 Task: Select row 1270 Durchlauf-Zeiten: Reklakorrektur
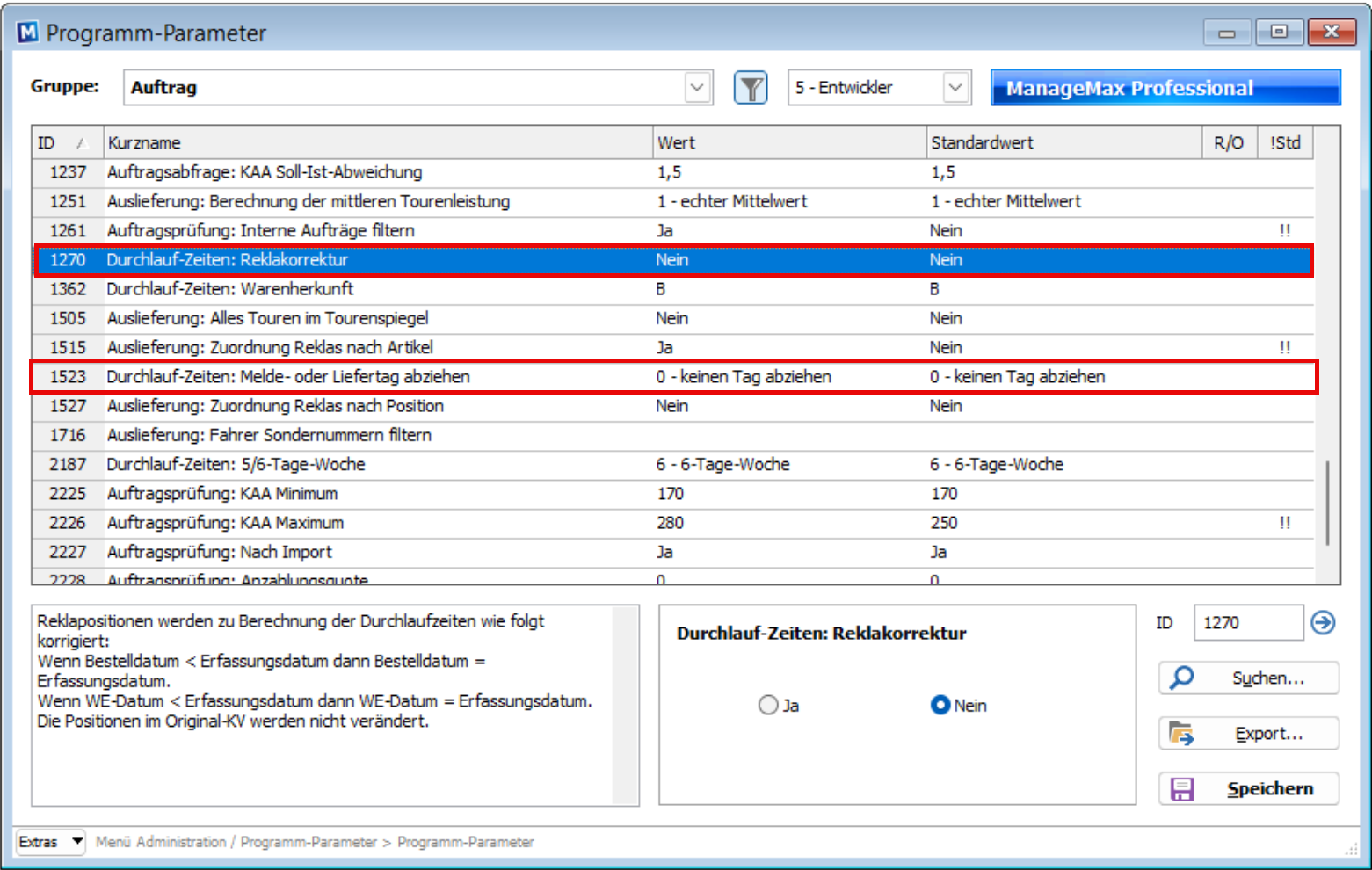click(x=673, y=260)
